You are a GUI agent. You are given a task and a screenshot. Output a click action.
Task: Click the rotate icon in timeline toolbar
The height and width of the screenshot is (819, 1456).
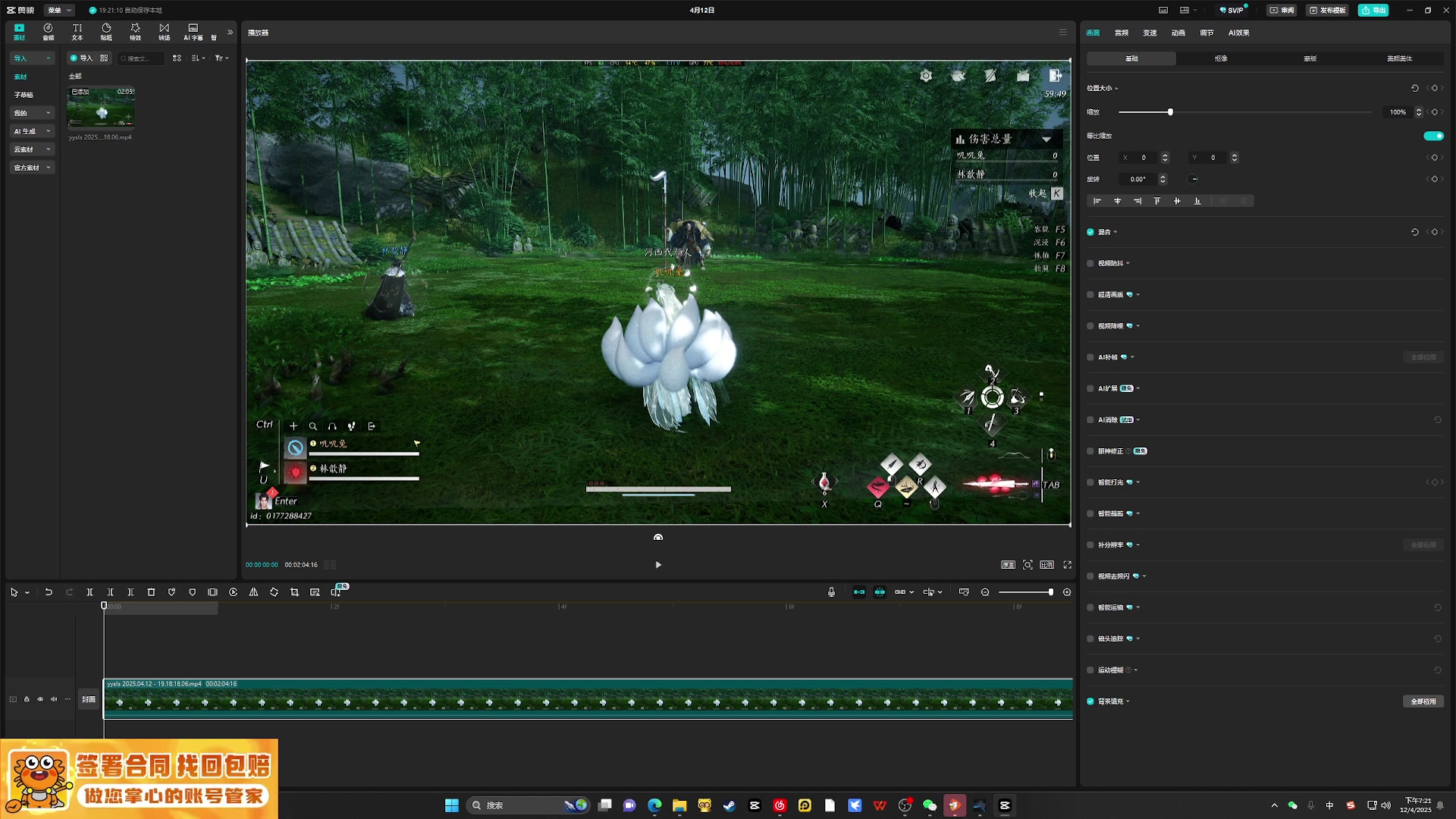click(x=274, y=592)
